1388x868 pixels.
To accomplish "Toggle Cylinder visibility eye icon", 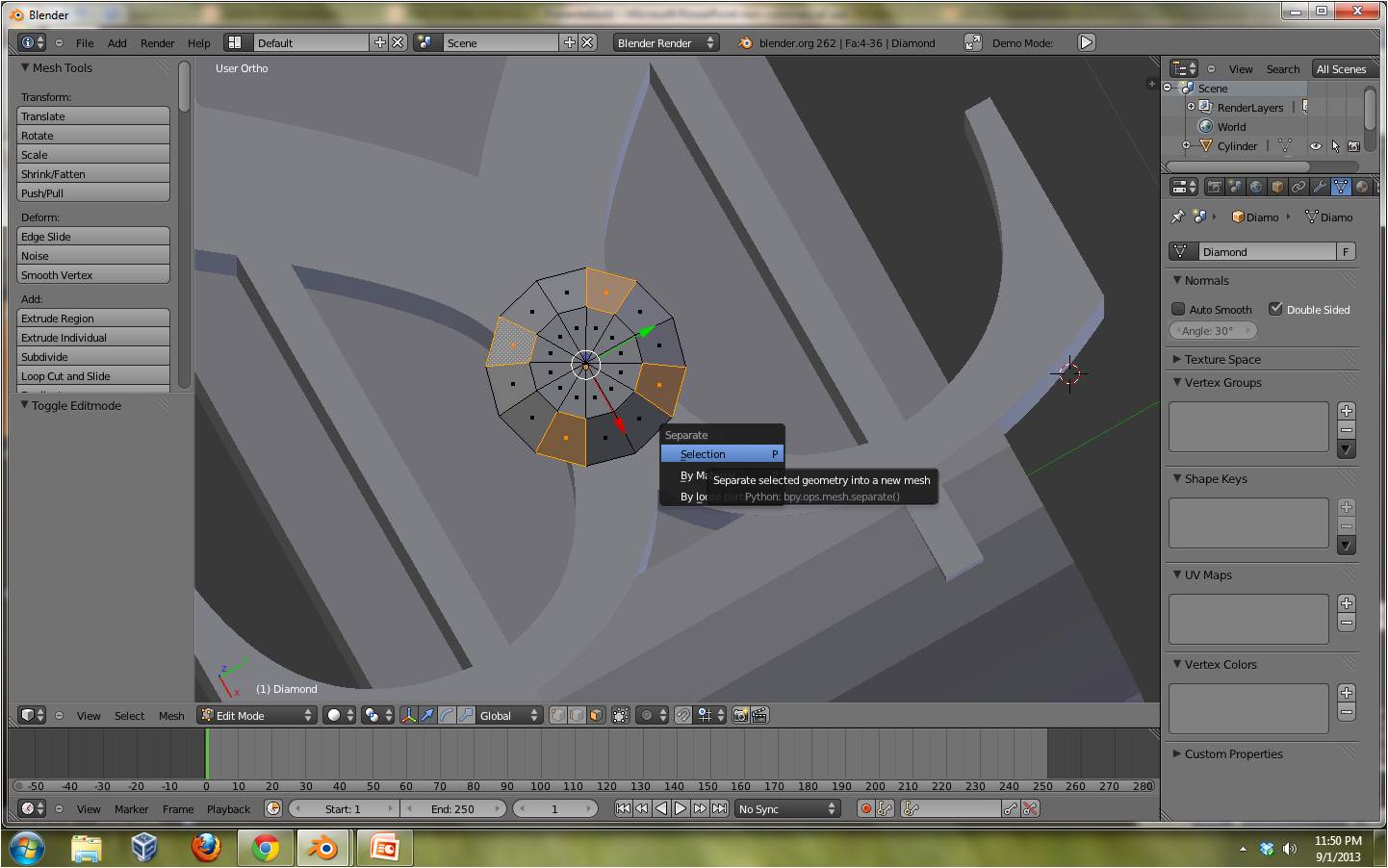I will 1315,146.
